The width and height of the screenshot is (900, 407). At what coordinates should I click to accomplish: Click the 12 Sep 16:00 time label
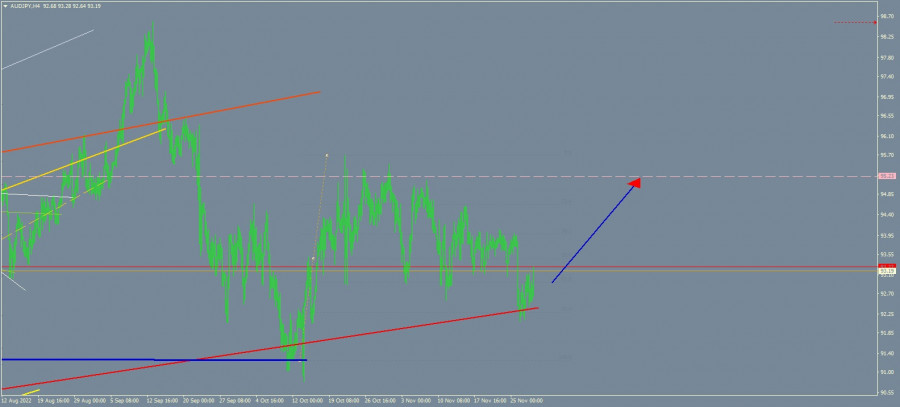(161, 400)
